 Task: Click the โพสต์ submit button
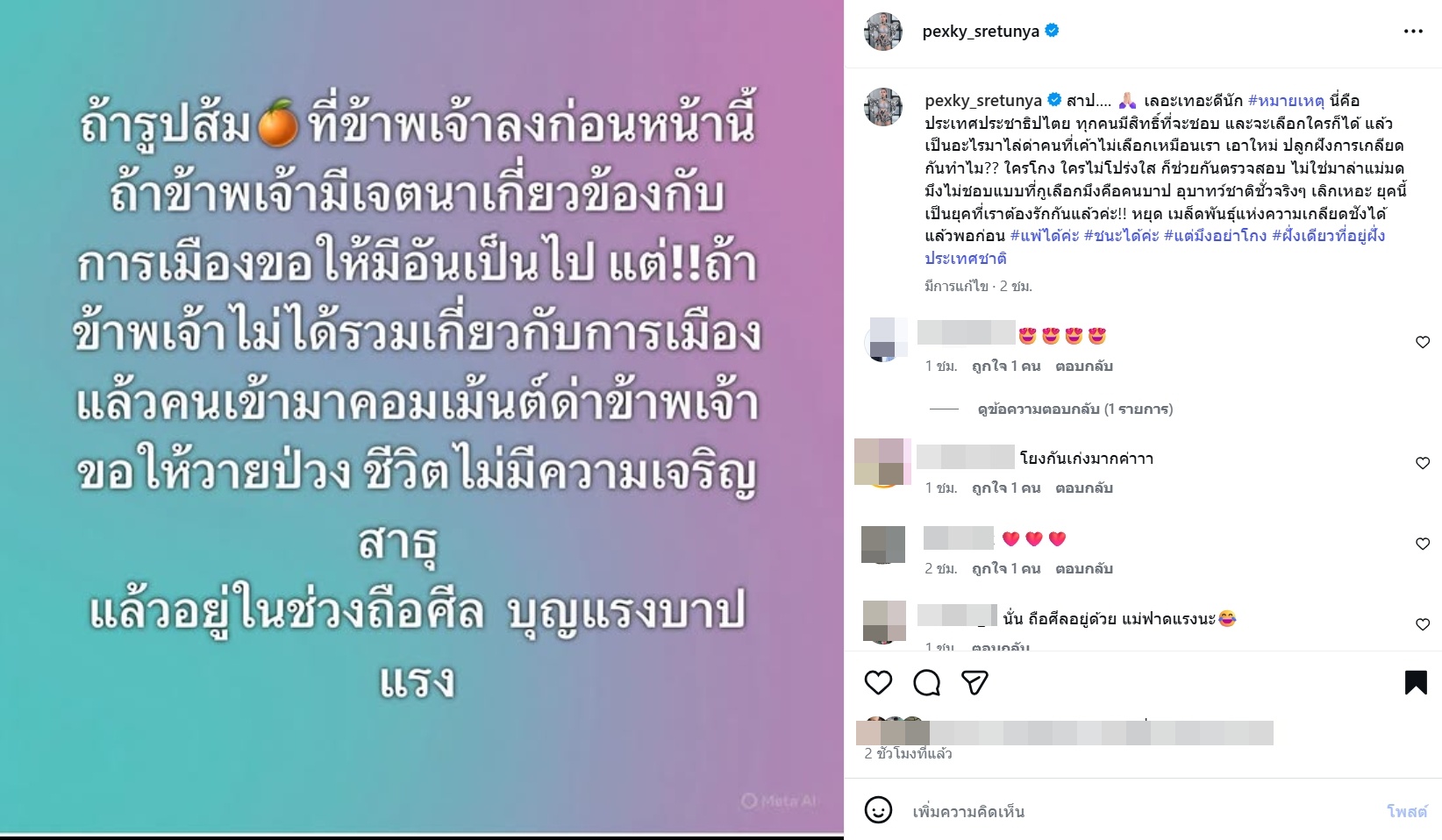(1407, 811)
